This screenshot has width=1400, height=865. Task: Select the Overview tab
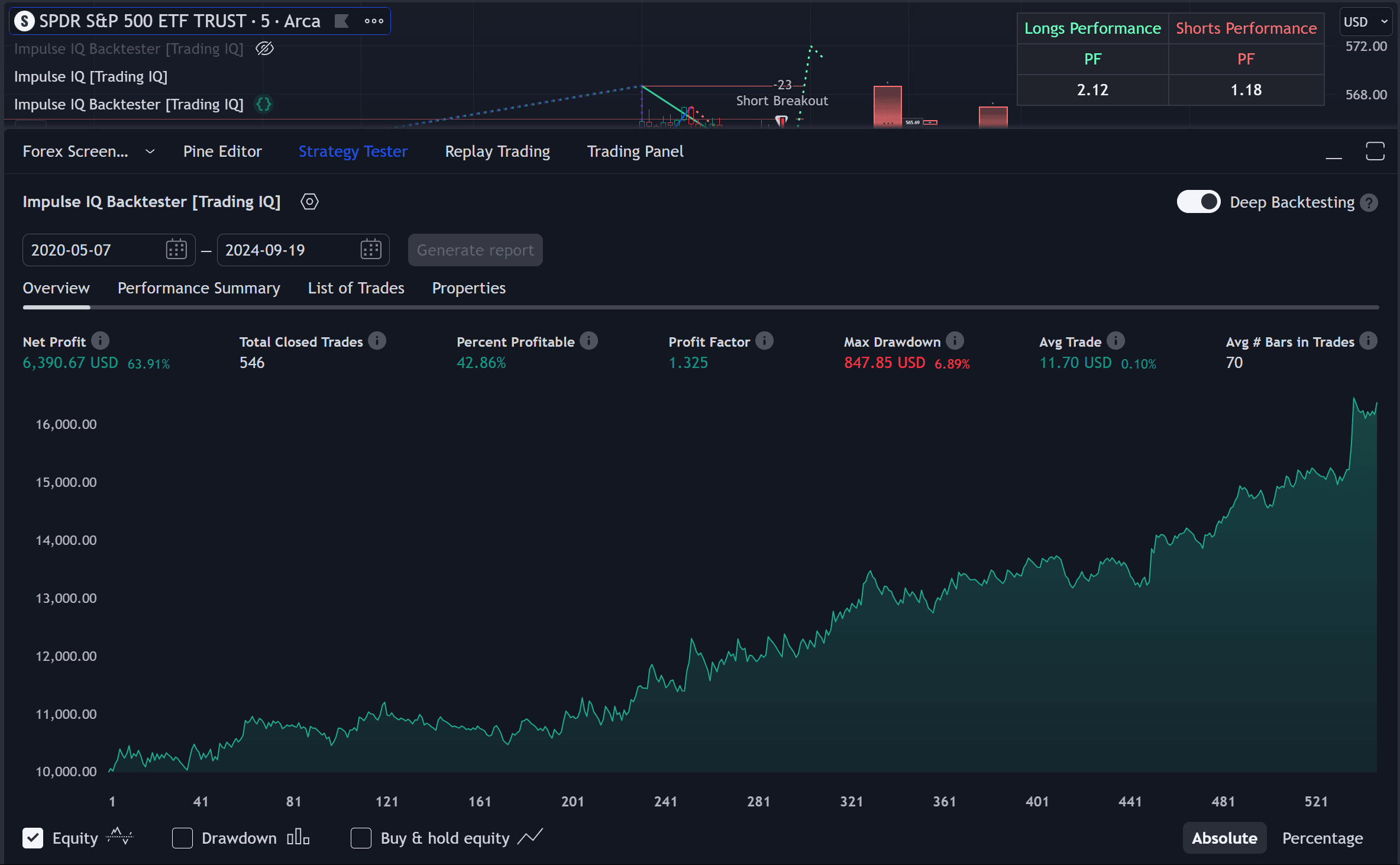(56, 288)
